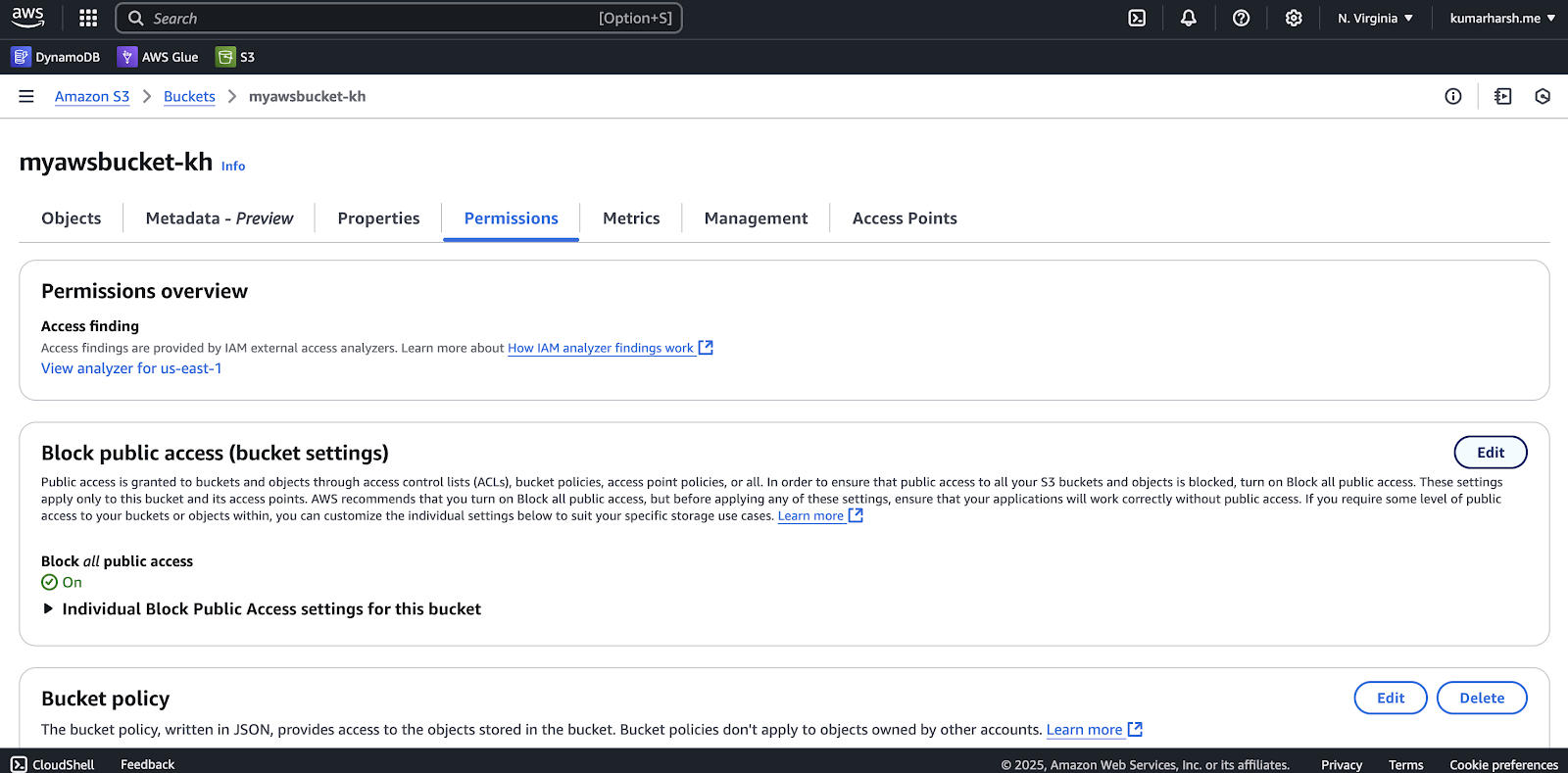
Task: Switch to the Metrics tab
Action: pos(631,218)
